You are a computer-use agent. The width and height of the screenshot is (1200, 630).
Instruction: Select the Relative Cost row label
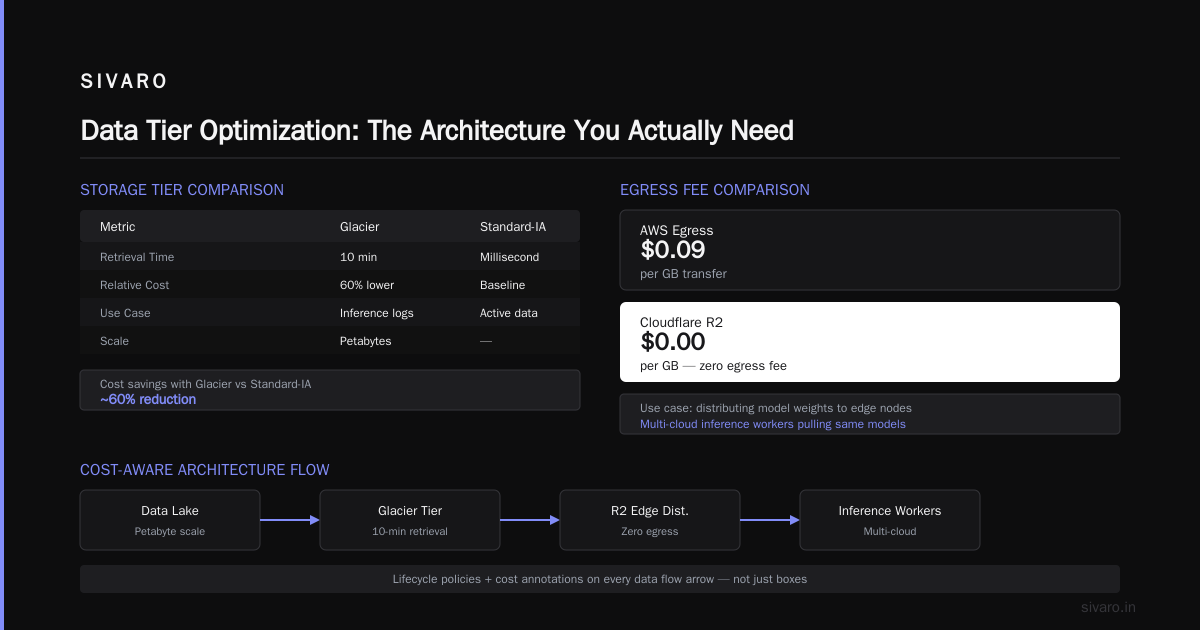(135, 285)
